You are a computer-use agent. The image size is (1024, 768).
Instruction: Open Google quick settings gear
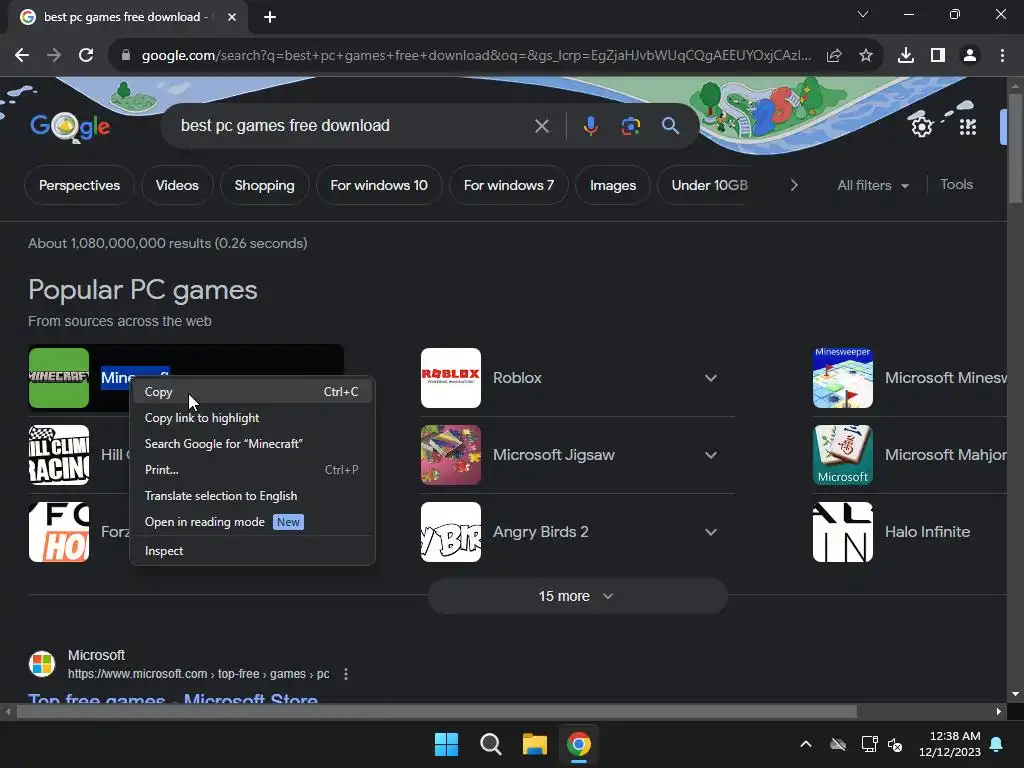(921, 126)
